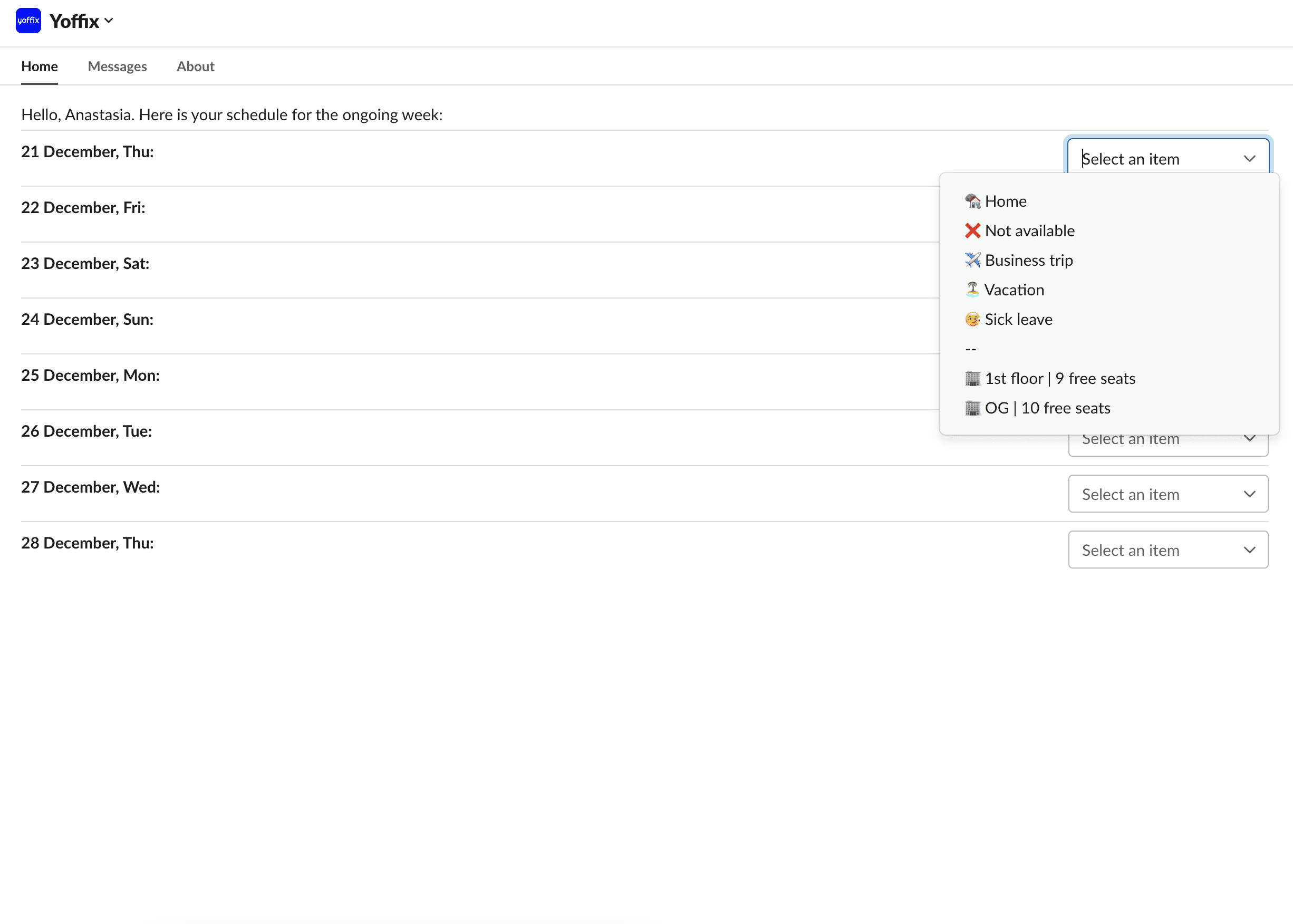1293x924 pixels.
Task: Select the Not available option
Action: pos(1109,230)
